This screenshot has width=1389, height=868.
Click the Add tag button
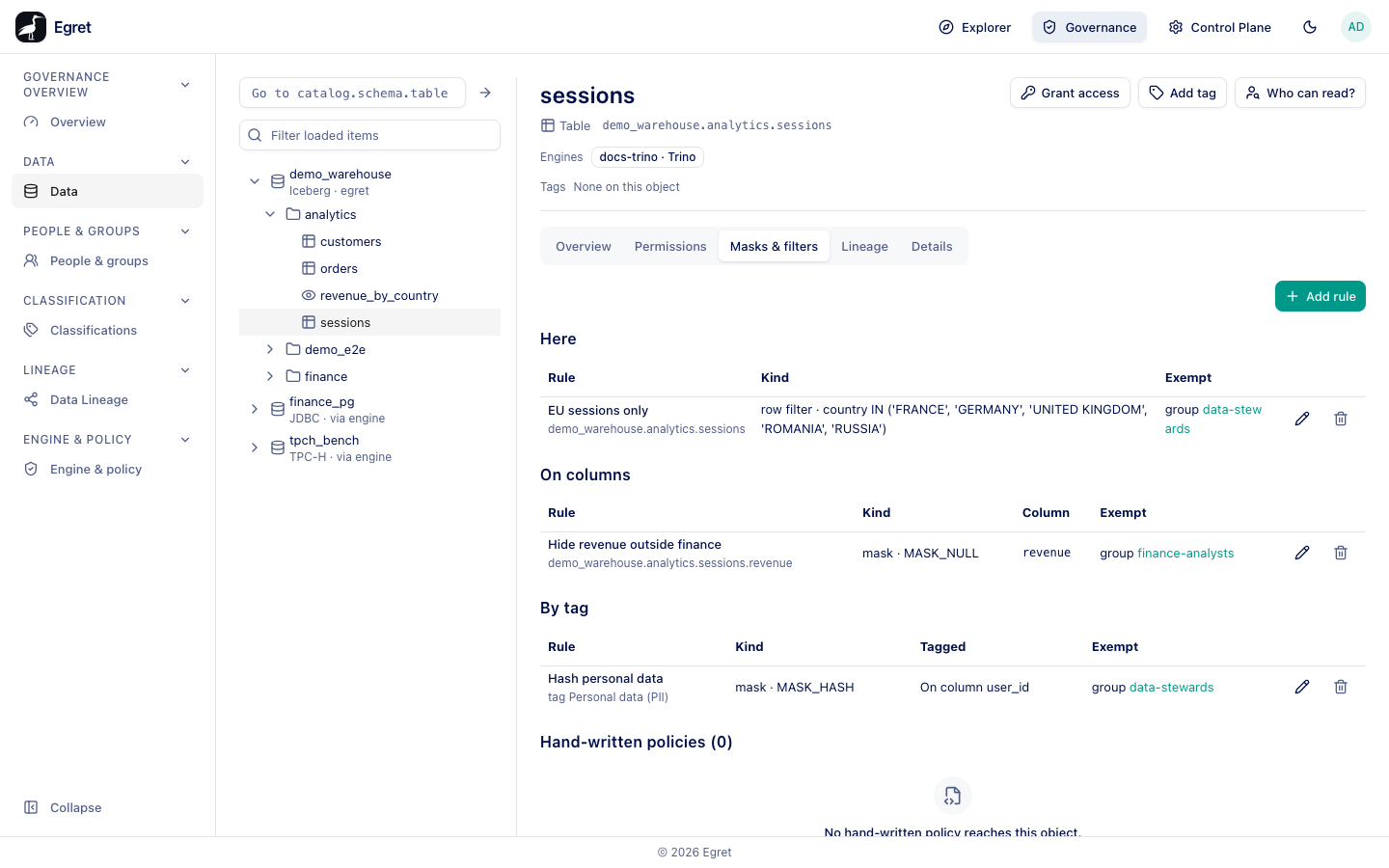pyautogui.click(x=1183, y=93)
